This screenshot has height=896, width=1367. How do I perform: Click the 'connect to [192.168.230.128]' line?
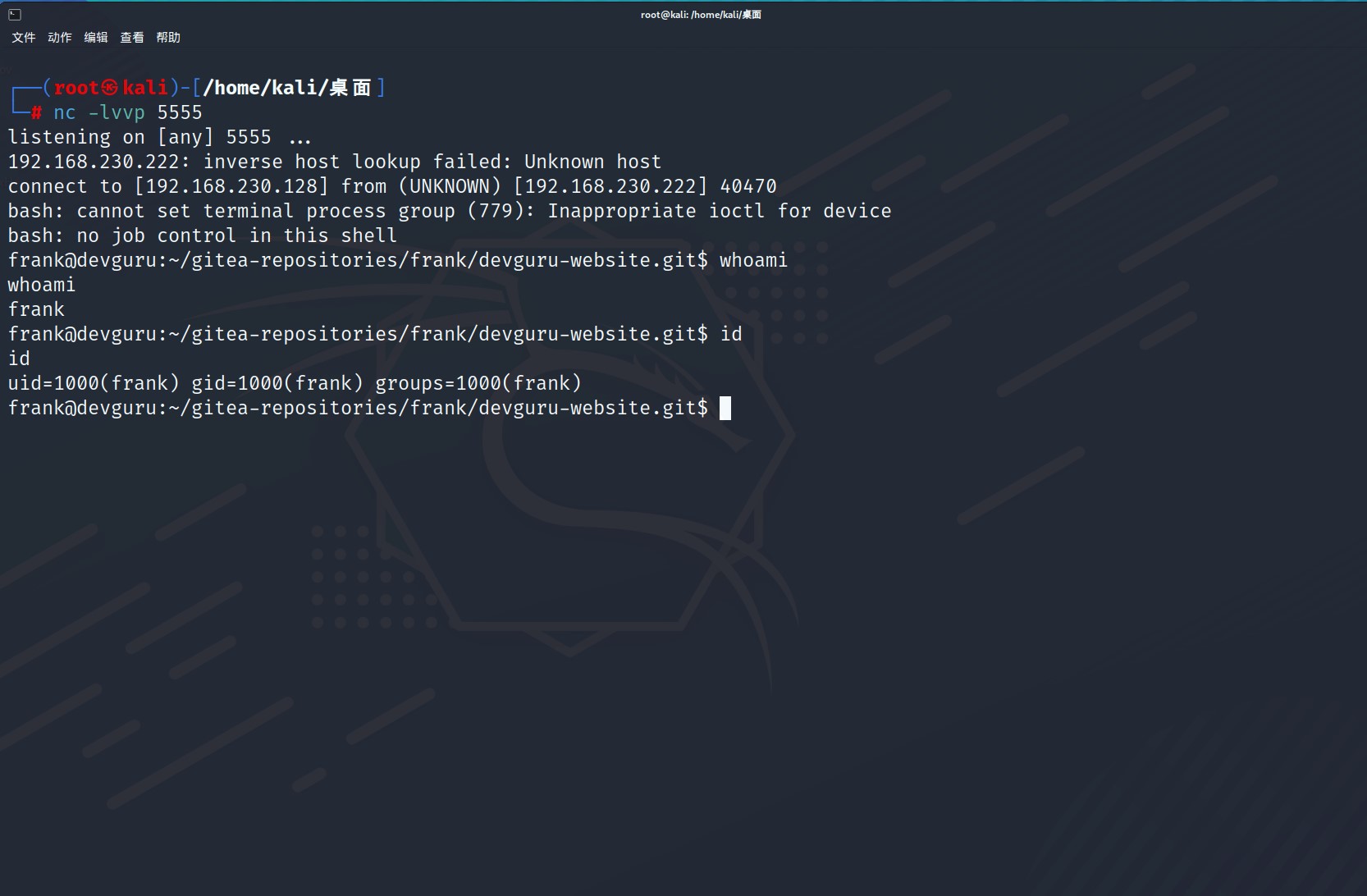[x=392, y=186]
